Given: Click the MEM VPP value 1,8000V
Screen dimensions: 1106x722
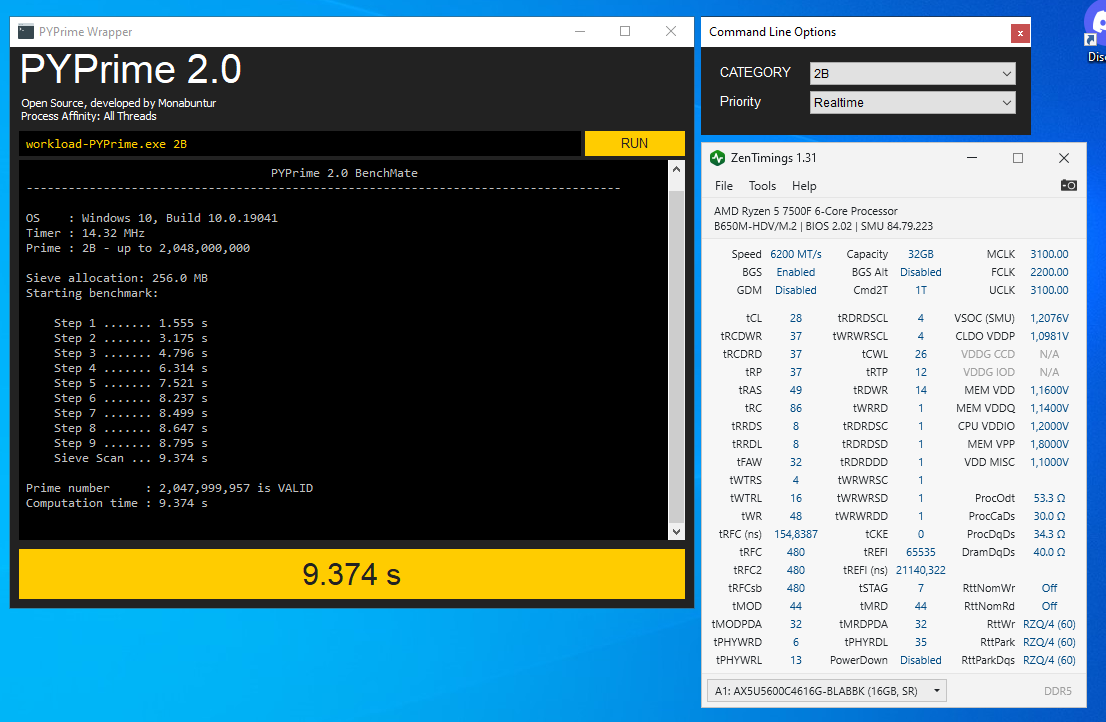Looking at the screenshot, I should [1049, 444].
